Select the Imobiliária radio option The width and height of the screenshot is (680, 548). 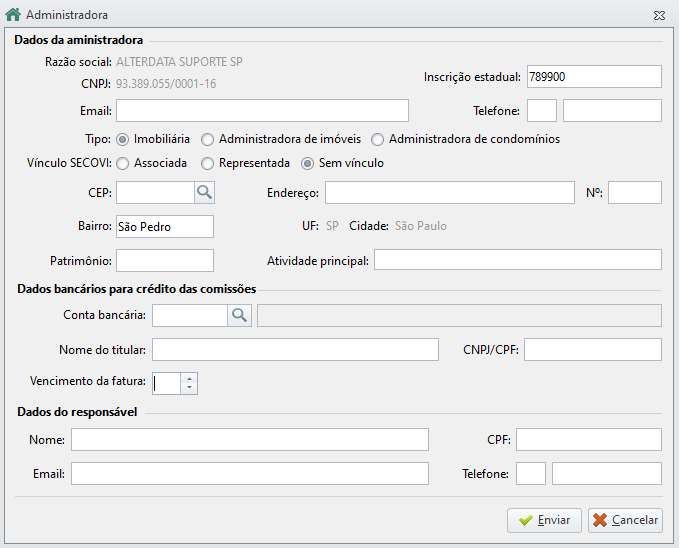coord(123,140)
